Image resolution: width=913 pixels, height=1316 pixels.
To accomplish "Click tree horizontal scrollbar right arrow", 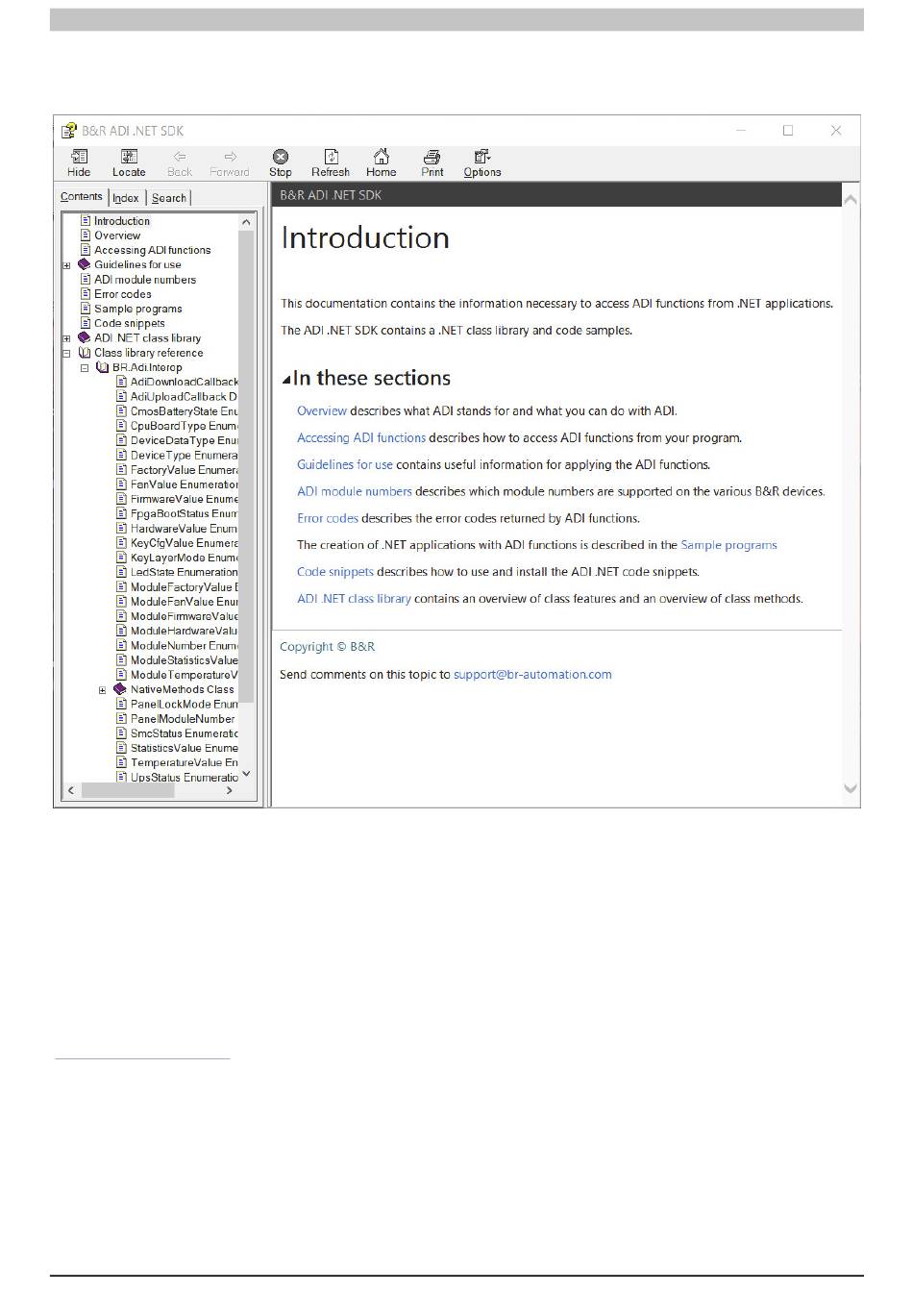I will tap(229, 790).
